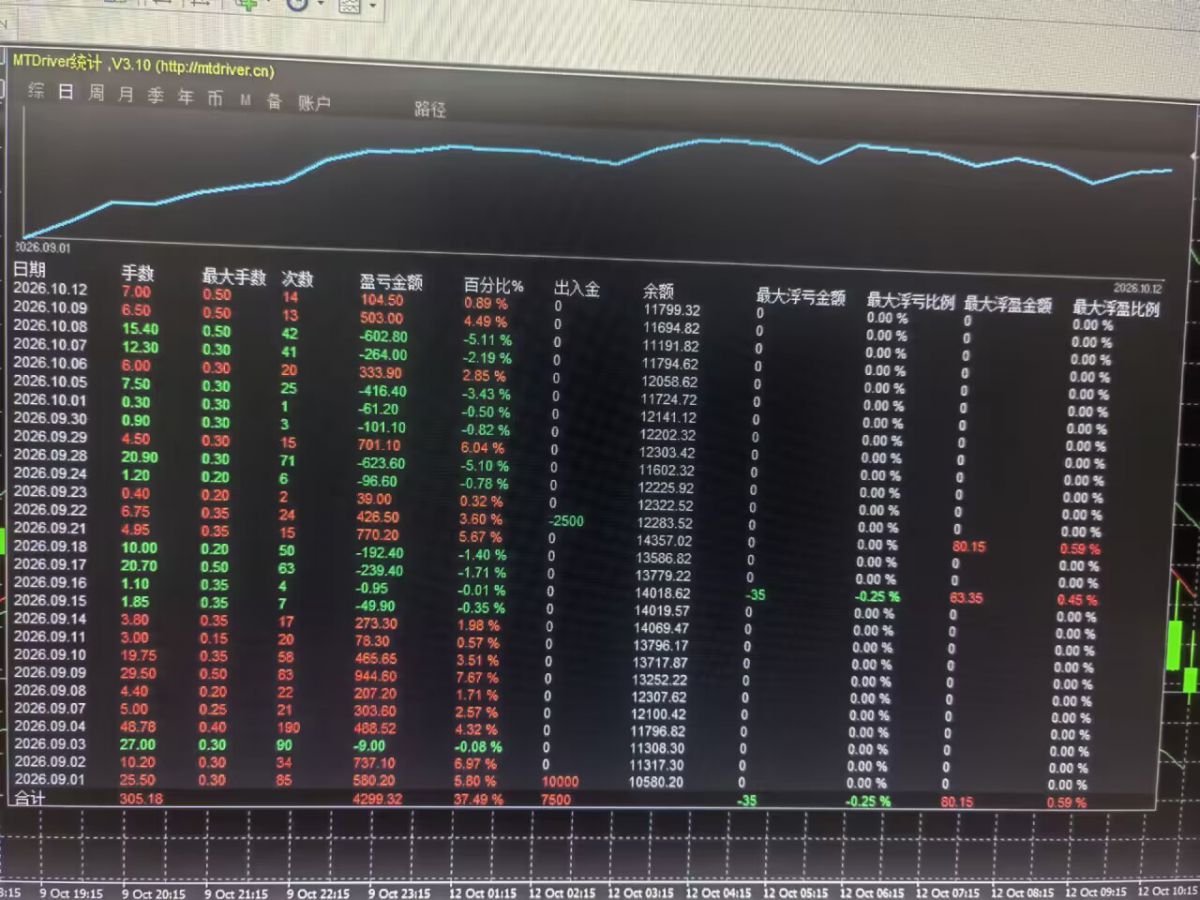The height and width of the screenshot is (900, 1200).
Task: Click the 最大浮盈比例 column header
Action: tap(1116, 307)
